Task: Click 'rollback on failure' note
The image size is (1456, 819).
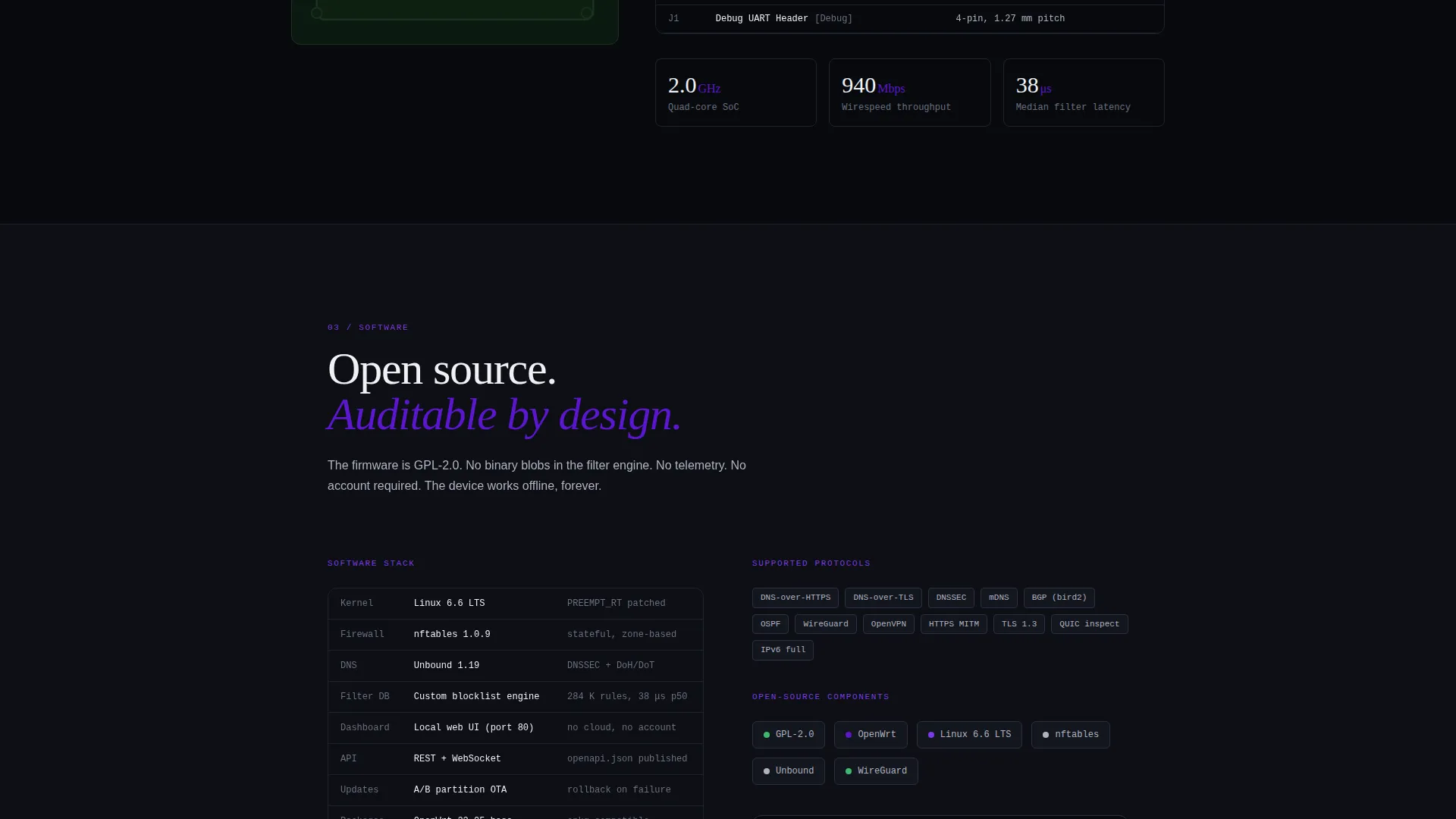Action: (619, 790)
